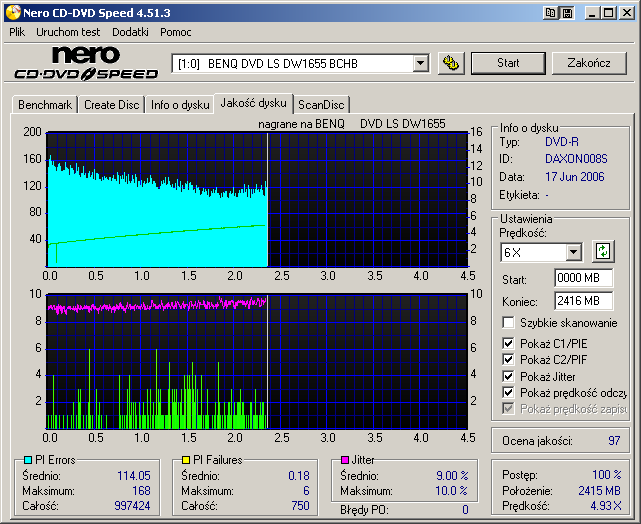
Task: Uncheck Pokaż C2/PIF checkbox
Action: (508, 360)
